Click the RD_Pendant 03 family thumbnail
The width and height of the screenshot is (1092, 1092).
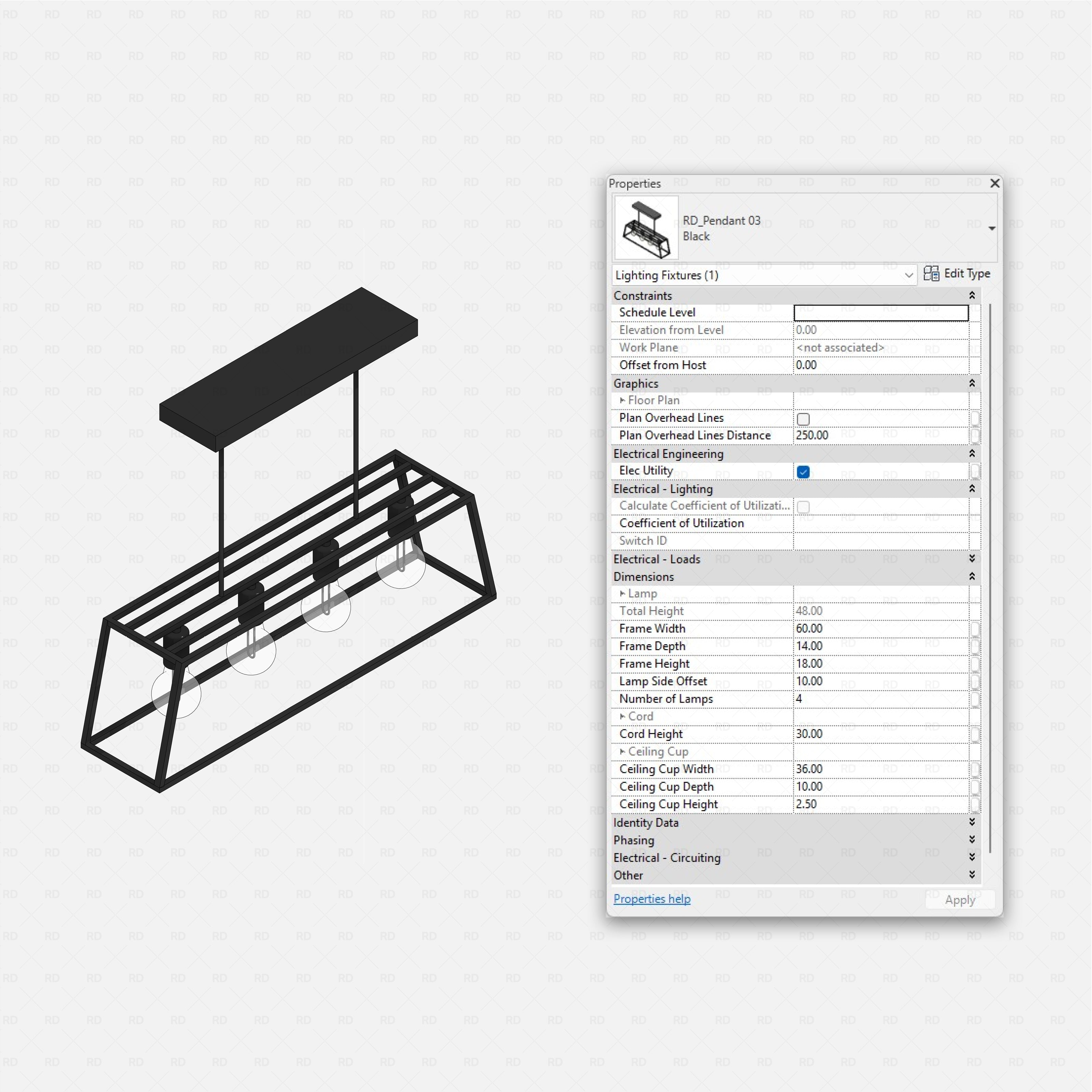(646, 228)
